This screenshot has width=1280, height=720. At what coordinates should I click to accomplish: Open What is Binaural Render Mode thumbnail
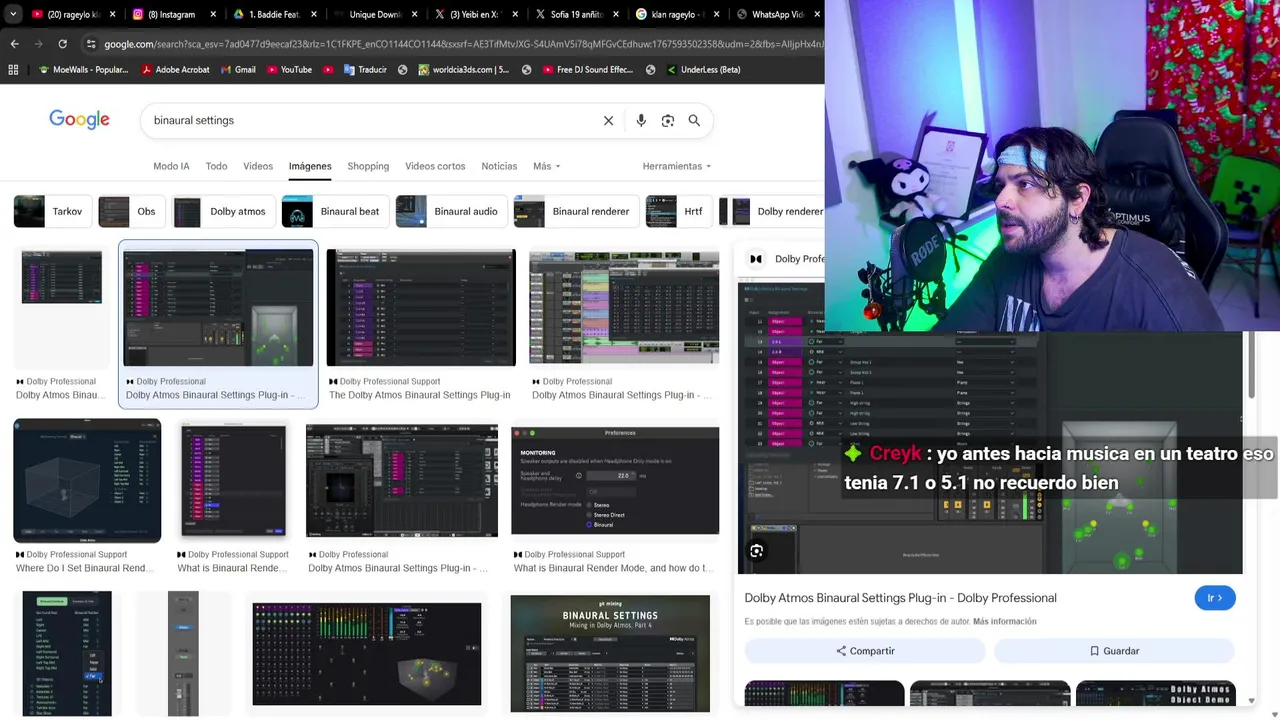coord(615,481)
